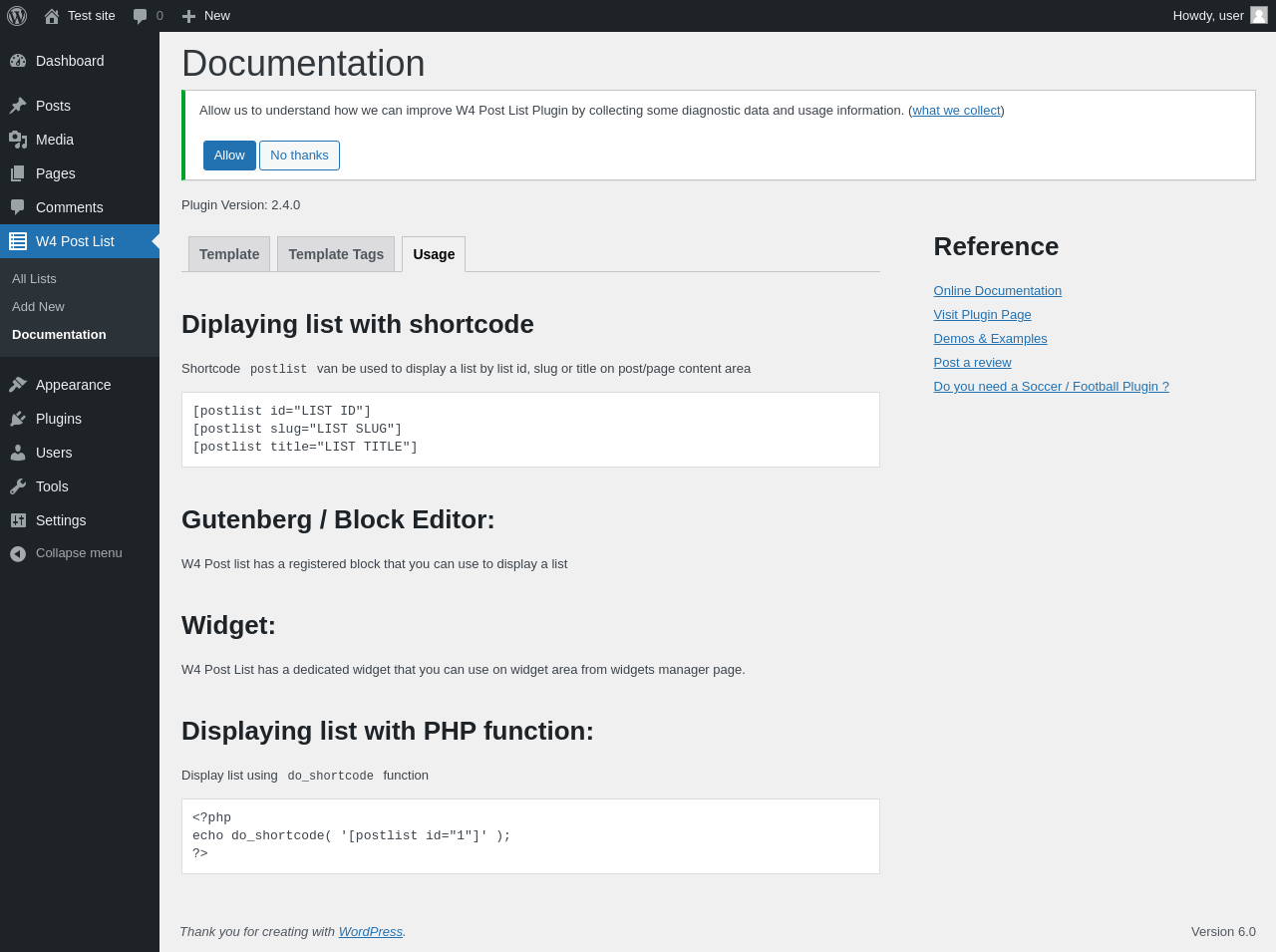This screenshot has height=952, width=1276.
Task: Open the Posts menu
Action: tap(80, 106)
